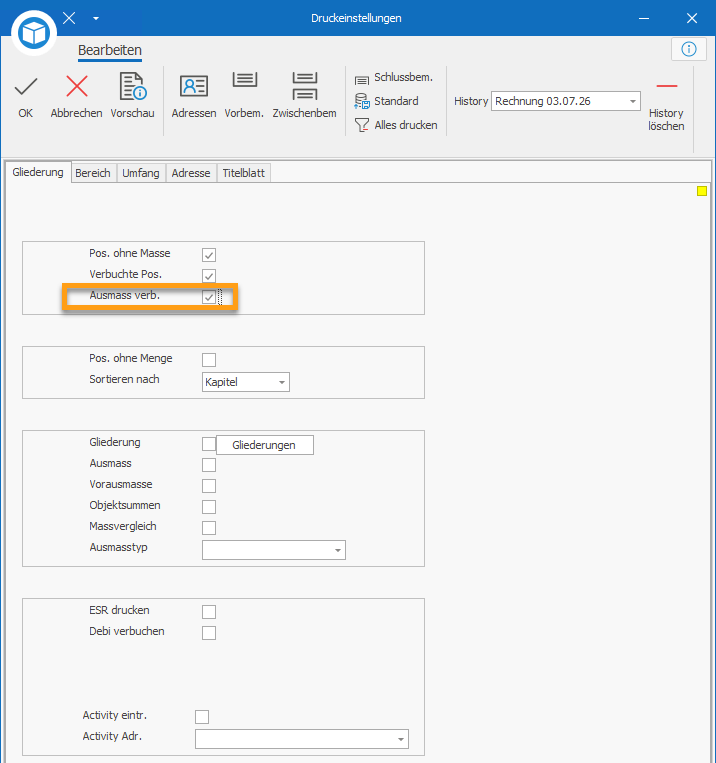This screenshot has height=763, width=716.
Task: Switch to the Adresse tab
Action: coord(191,173)
